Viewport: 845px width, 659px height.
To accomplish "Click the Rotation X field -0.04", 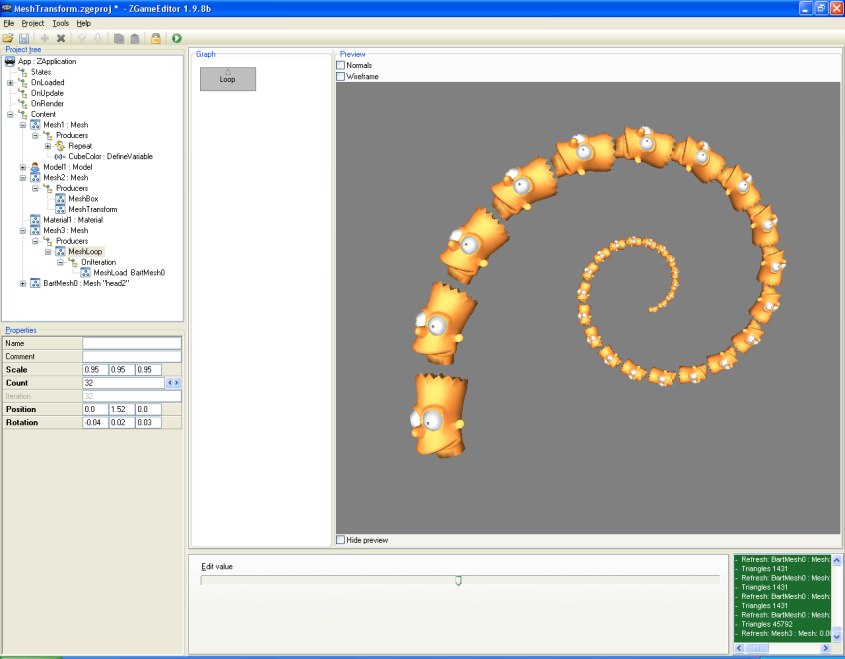I will click(95, 422).
